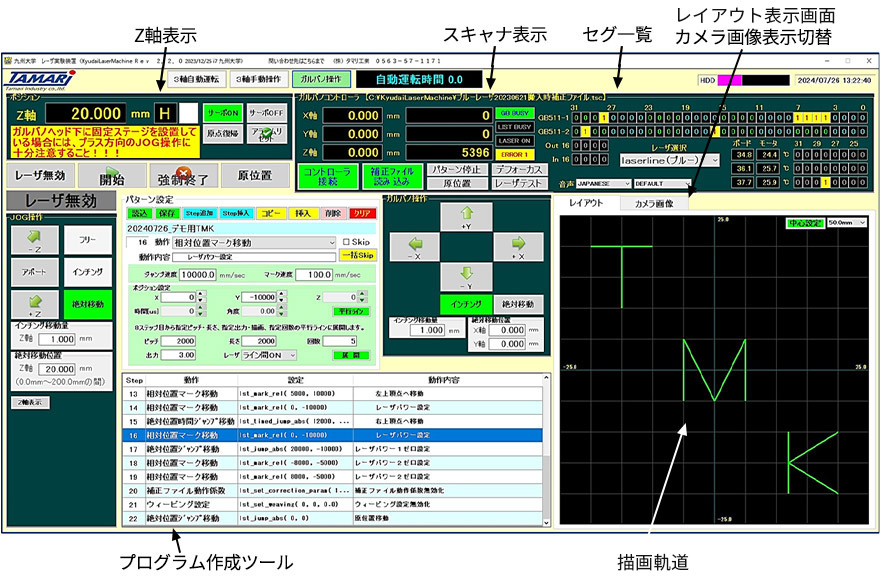This screenshot has height=586, width=880.
Task: Enable インチング mode in JOG panel
Action: [88, 271]
